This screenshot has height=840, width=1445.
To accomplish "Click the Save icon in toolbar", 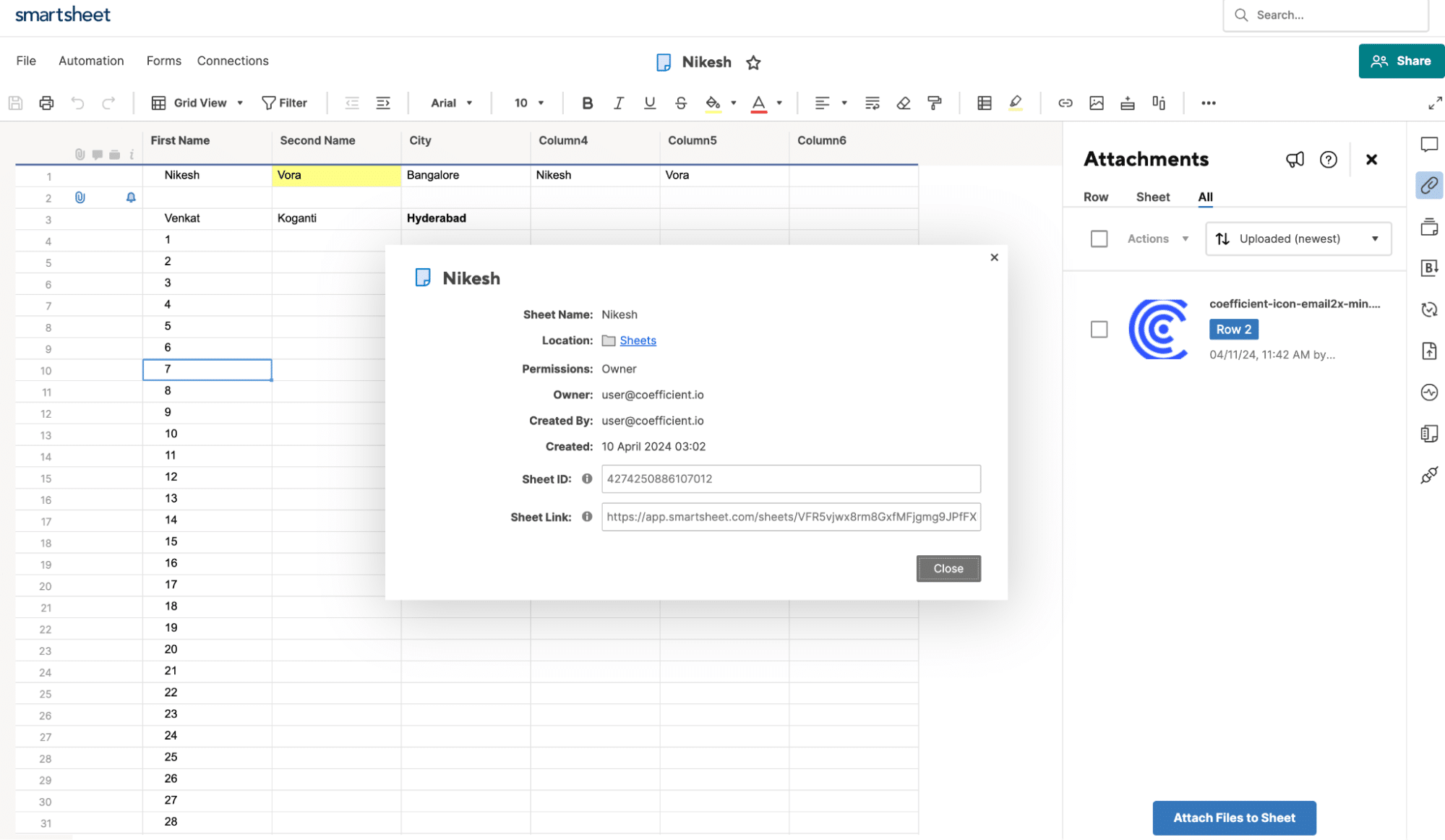I will (x=15, y=103).
